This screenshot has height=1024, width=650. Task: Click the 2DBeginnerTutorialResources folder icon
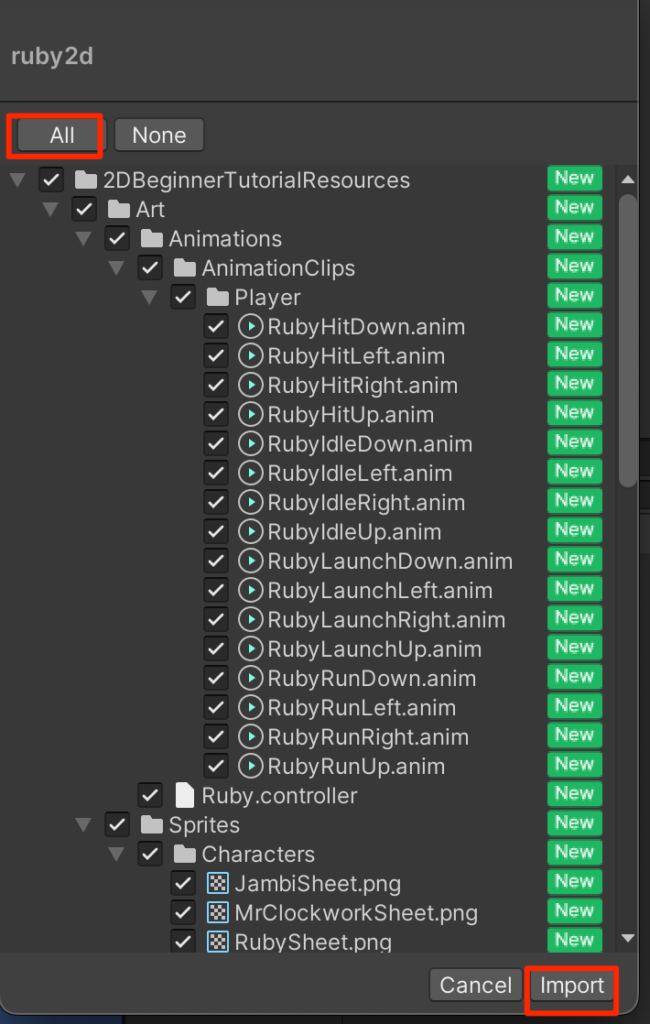point(86,180)
